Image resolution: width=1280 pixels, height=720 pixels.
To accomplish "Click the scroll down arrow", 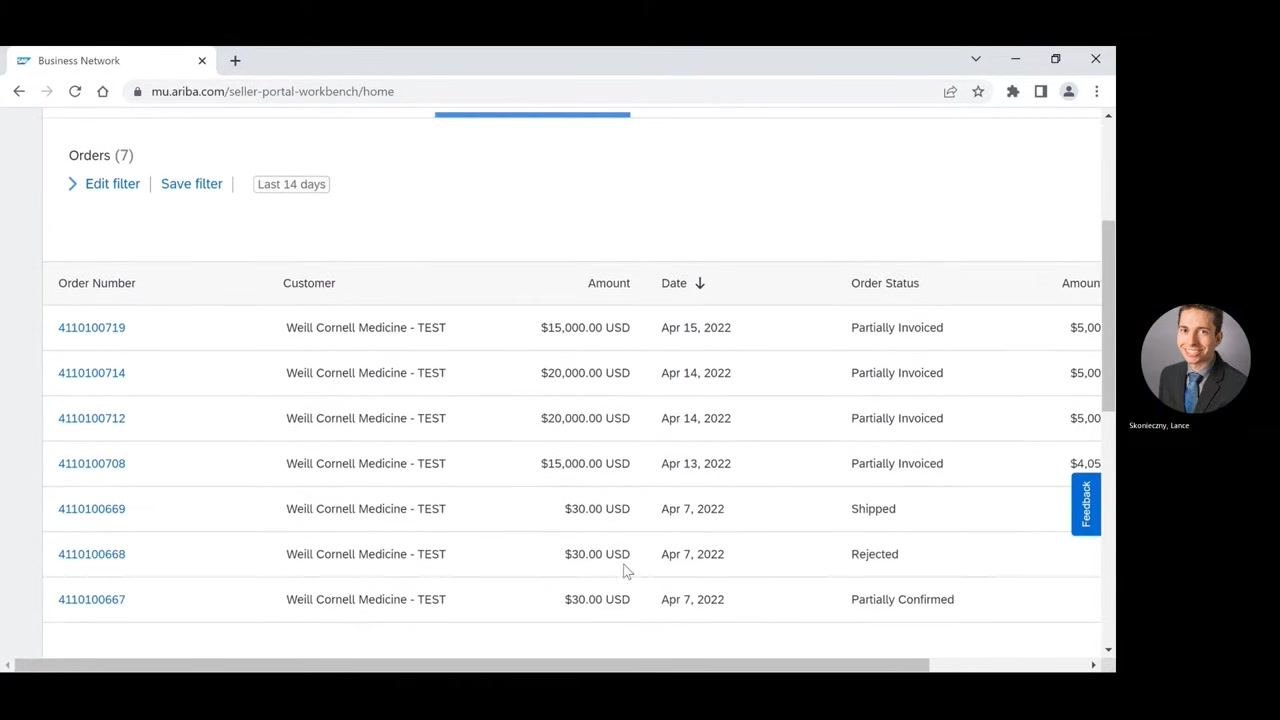I will (1108, 650).
